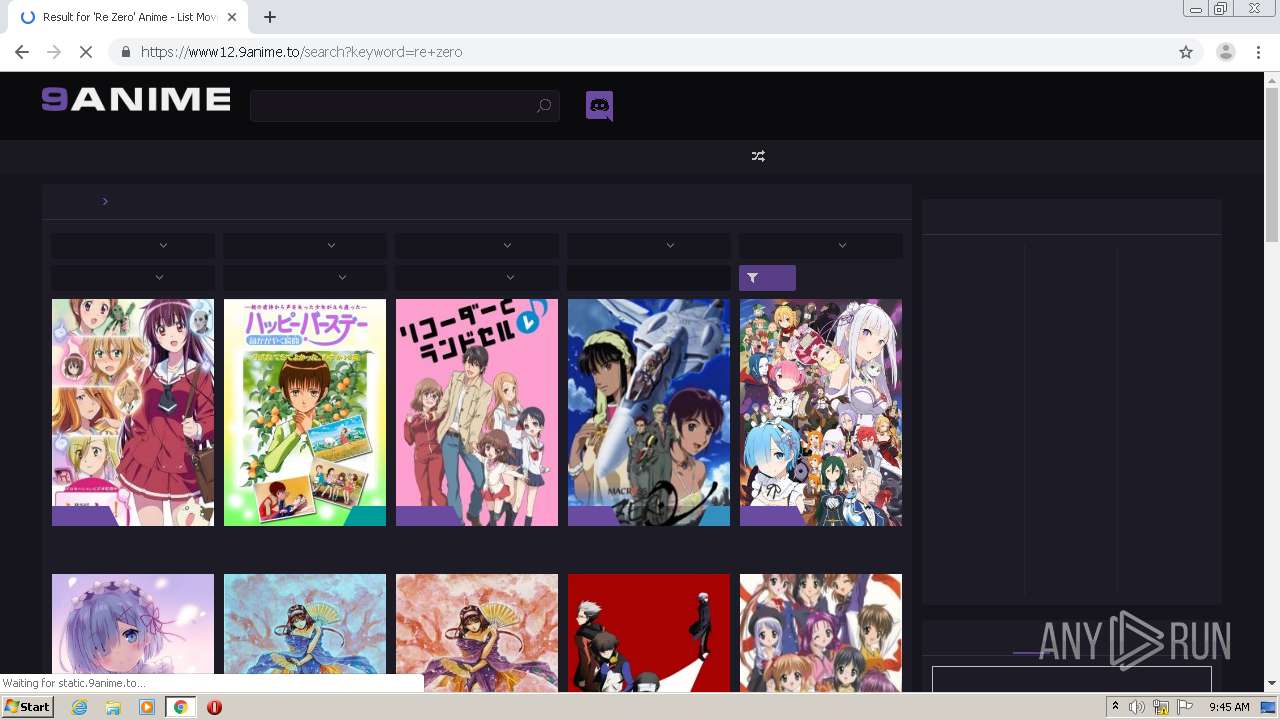The width and height of the screenshot is (1280, 720).
Task: Open the Re:Zero ensemble cast poster
Action: pyautogui.click(x=821, y=412)
